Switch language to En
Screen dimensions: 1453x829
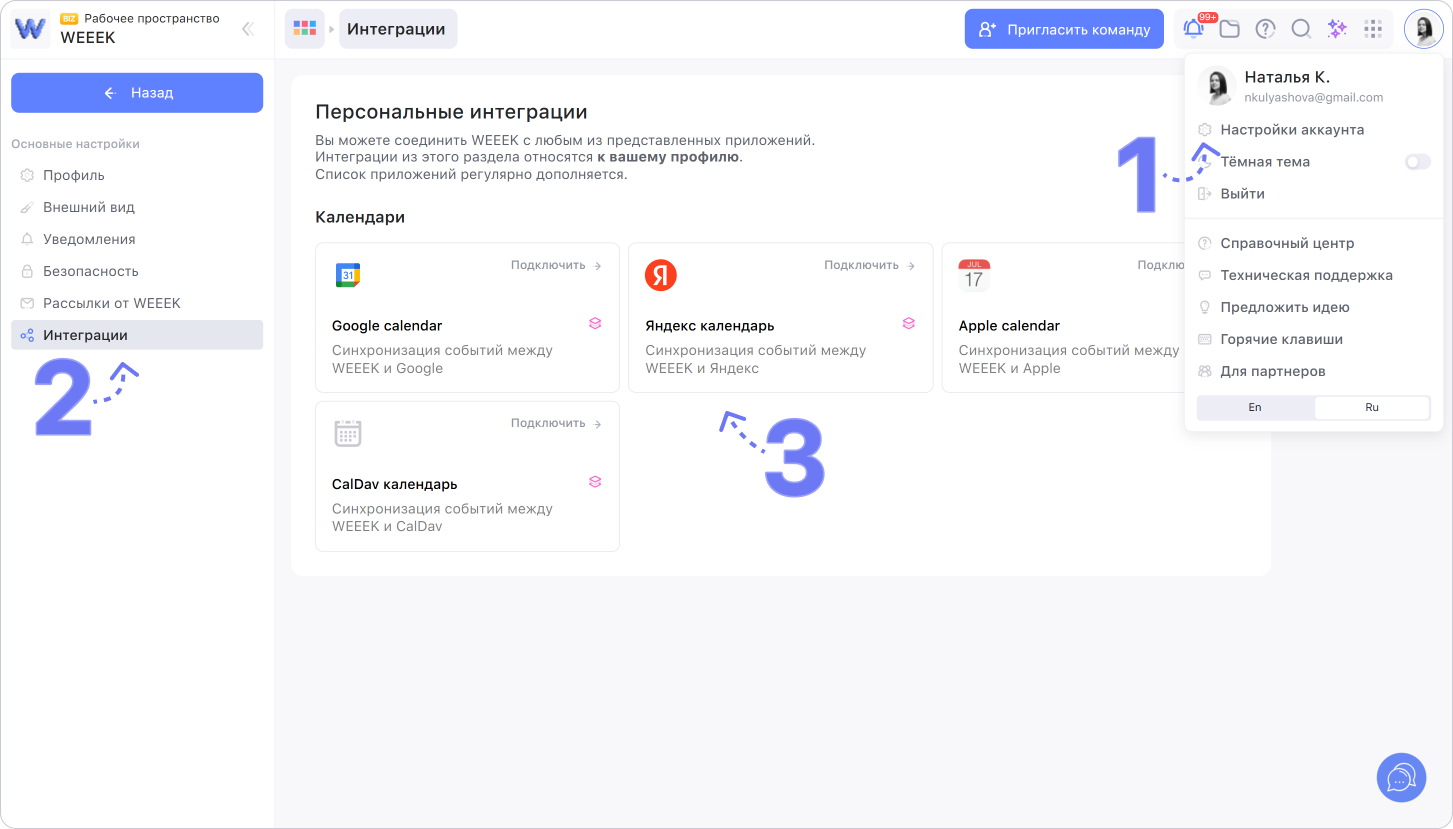tap(1255, 408)
